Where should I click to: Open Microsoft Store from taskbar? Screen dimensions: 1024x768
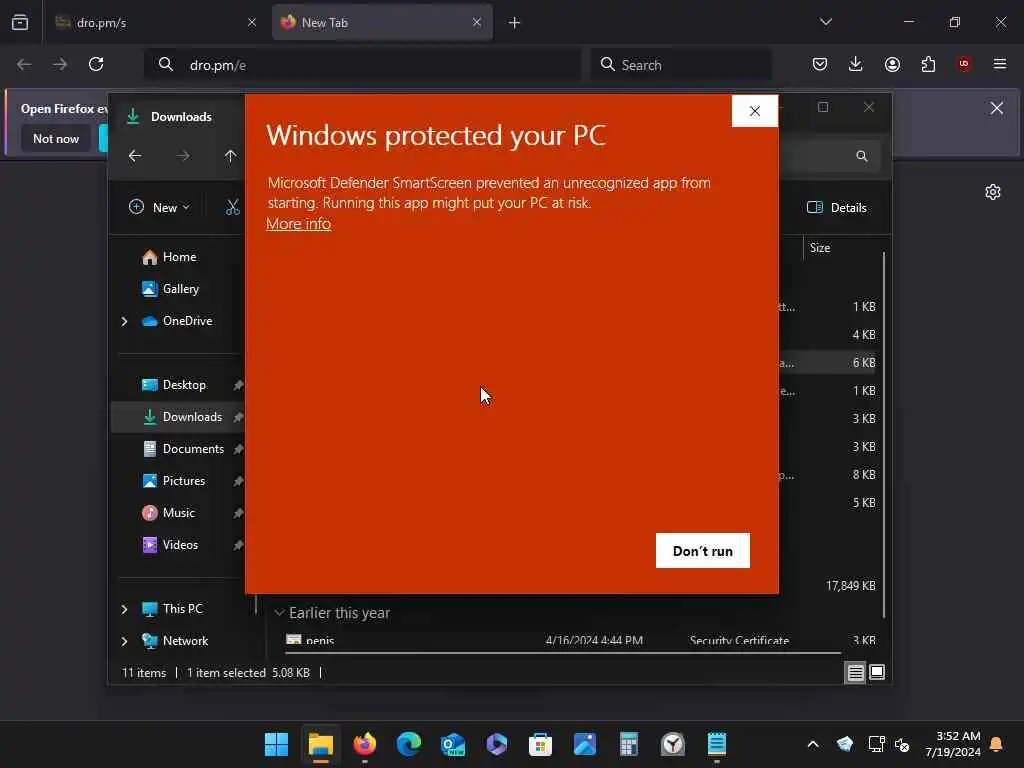541,744
